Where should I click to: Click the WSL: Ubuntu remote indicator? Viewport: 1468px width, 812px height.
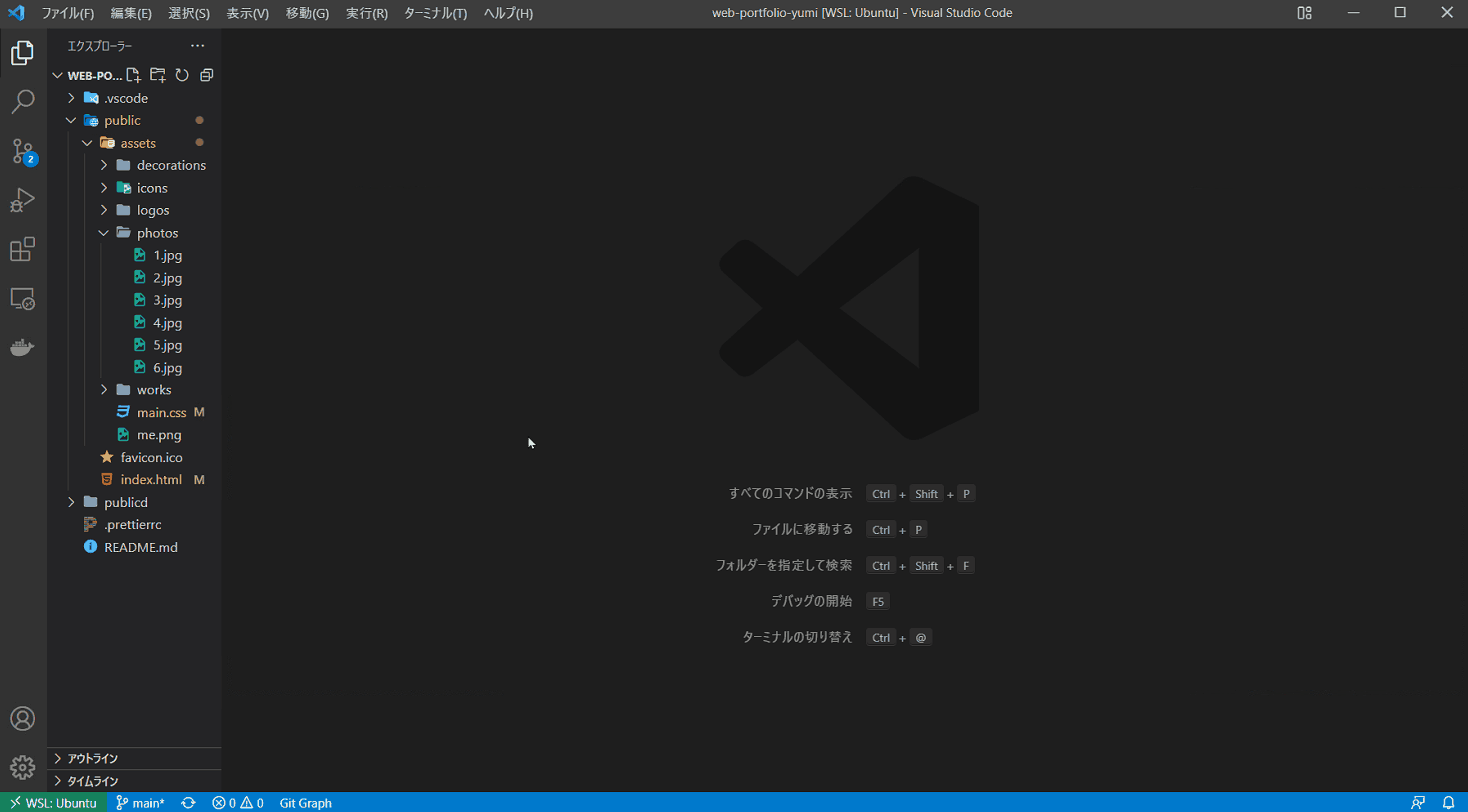(54, 803)
